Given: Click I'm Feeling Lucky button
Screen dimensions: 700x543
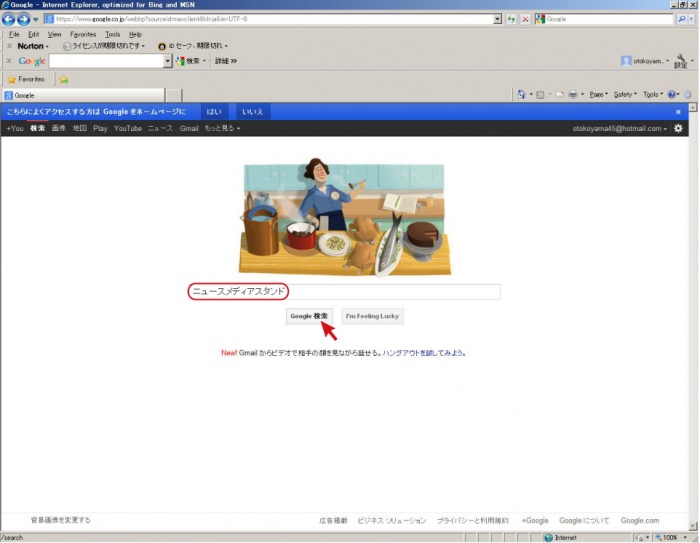Looking at the screenshot, I should pos(372,316).
